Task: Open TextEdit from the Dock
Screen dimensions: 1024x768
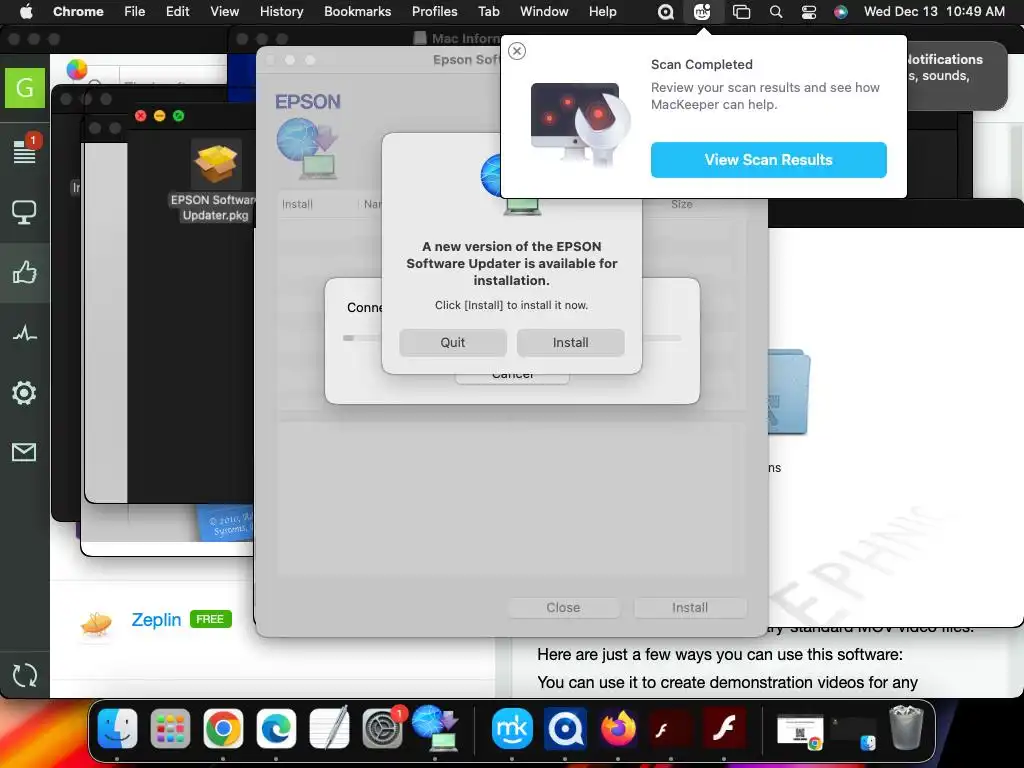Action: point(329,728)
